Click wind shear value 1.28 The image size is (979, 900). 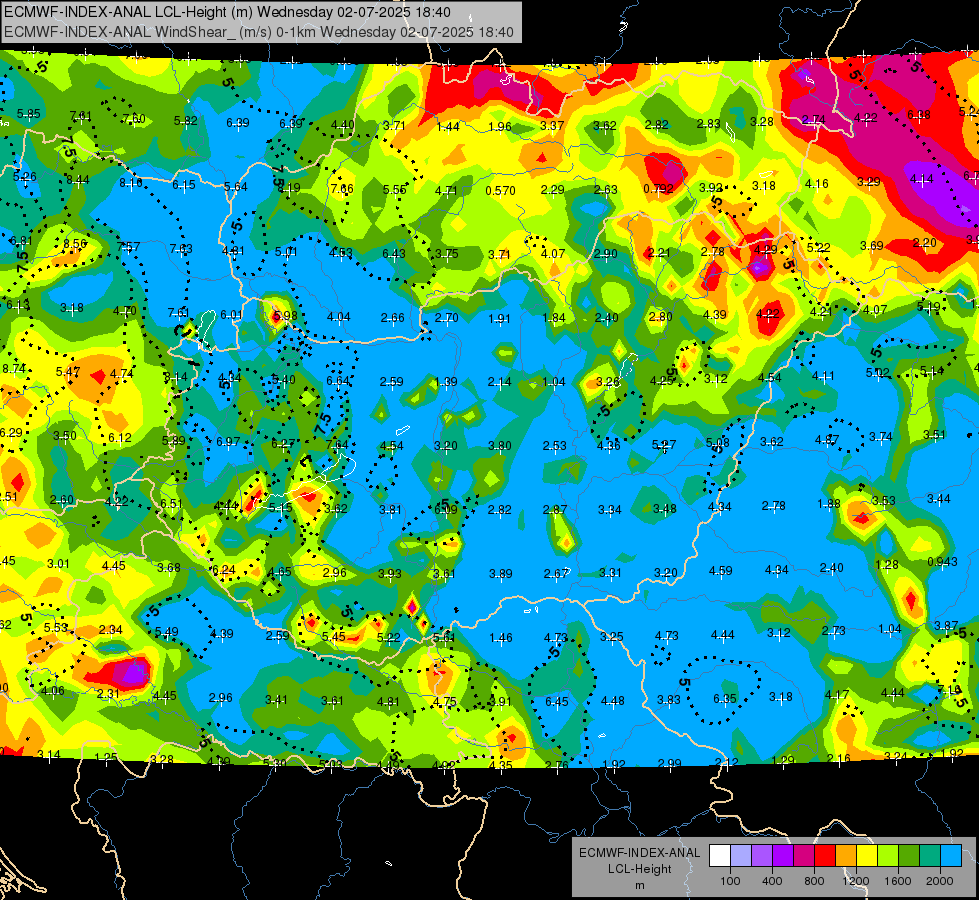tap(887, 565)
